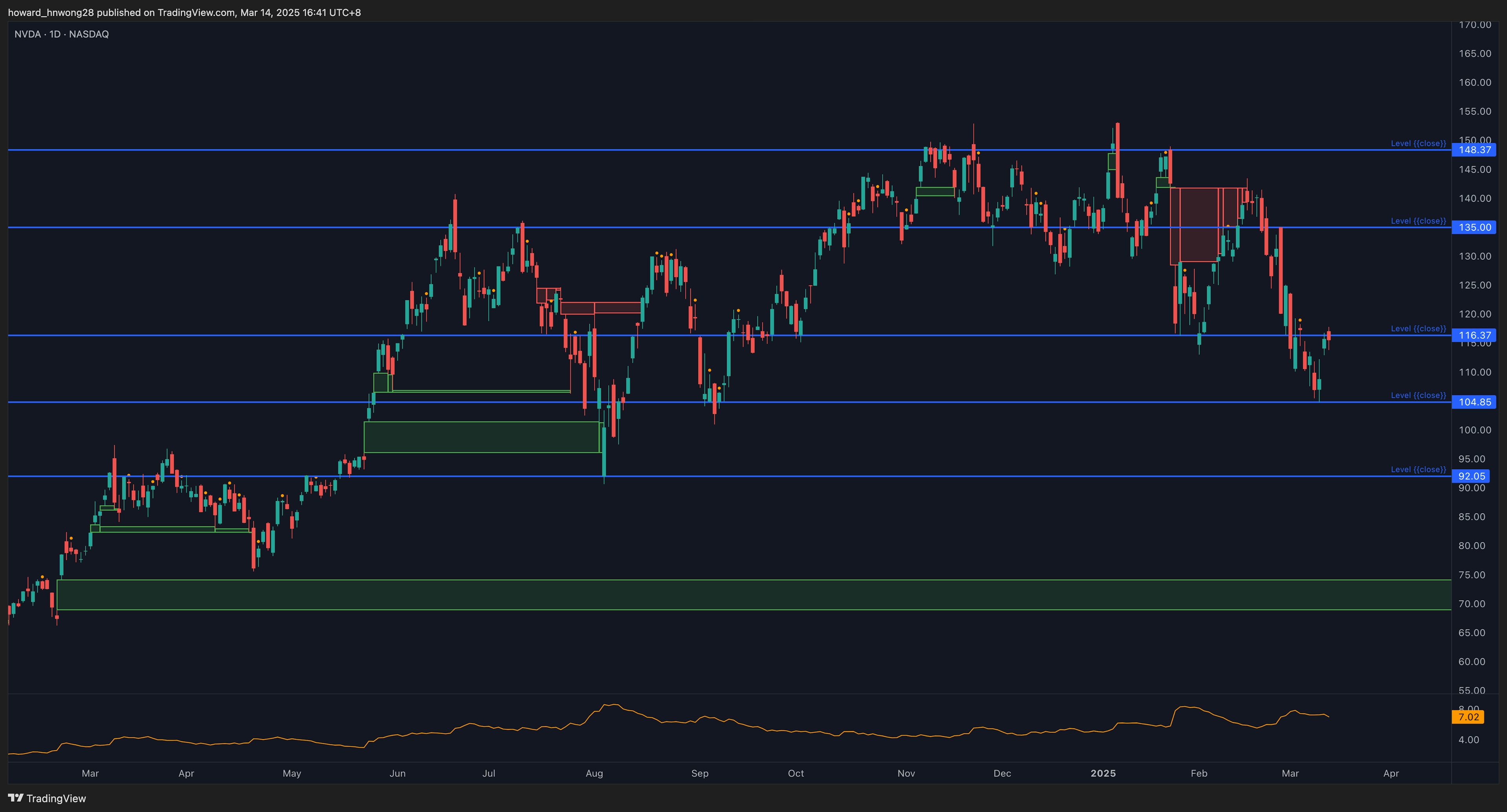The image size is (1507, 812).
Task: Click the NVDA 1D NASDAQ symbol label
Action: 62,35
